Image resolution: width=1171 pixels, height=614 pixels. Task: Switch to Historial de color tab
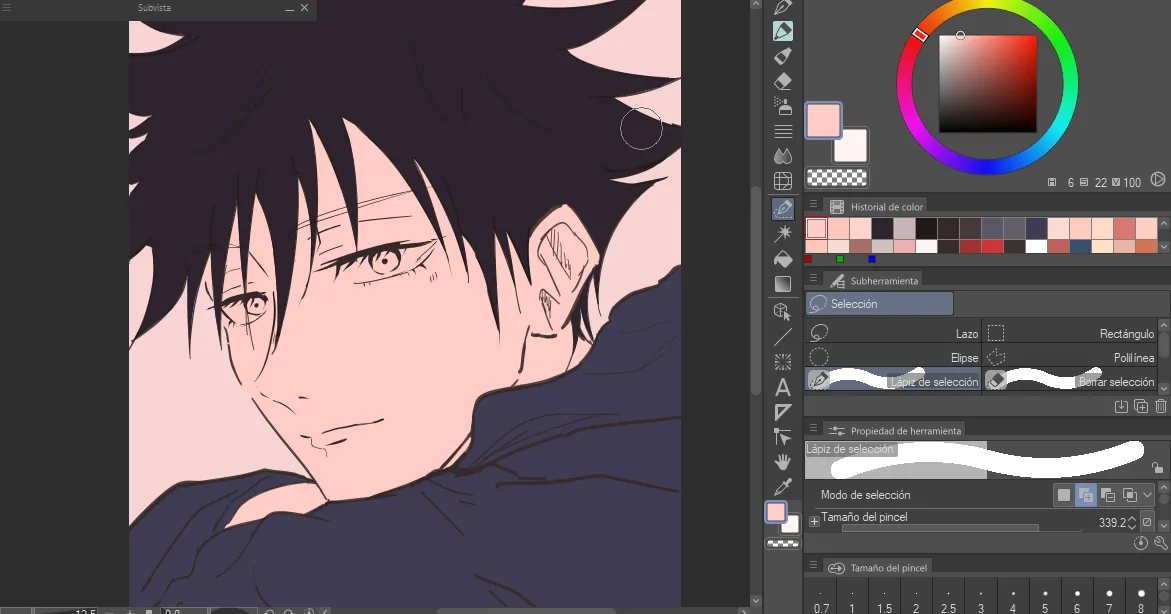[x=877, y=206]
